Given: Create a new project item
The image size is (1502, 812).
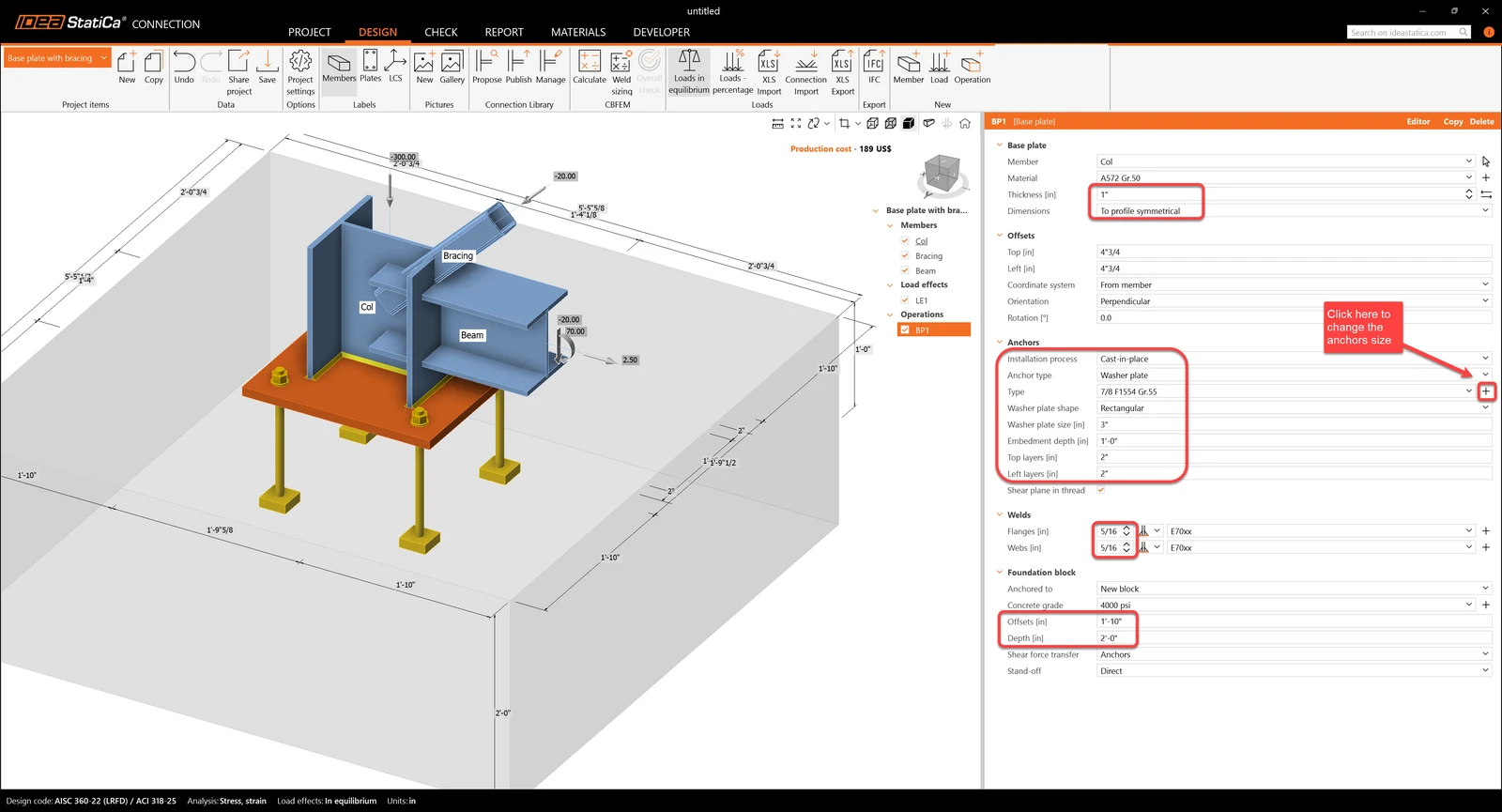Looking at the screenshot, I should point(127,68).
